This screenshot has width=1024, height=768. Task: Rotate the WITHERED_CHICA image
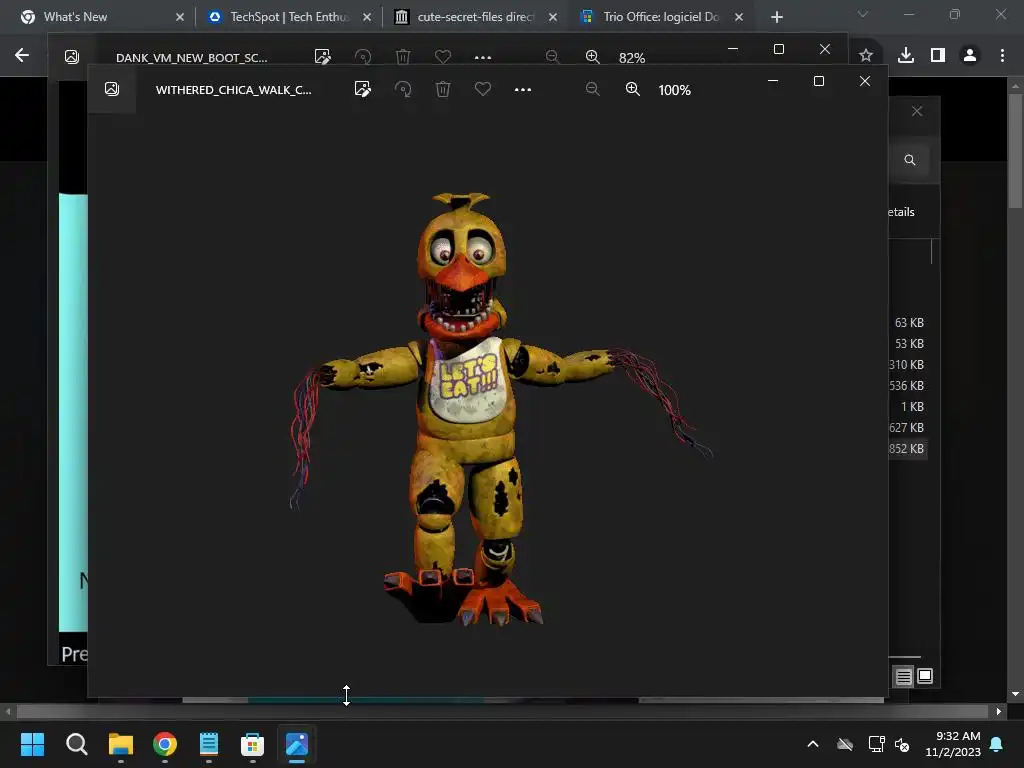(403, 89)
